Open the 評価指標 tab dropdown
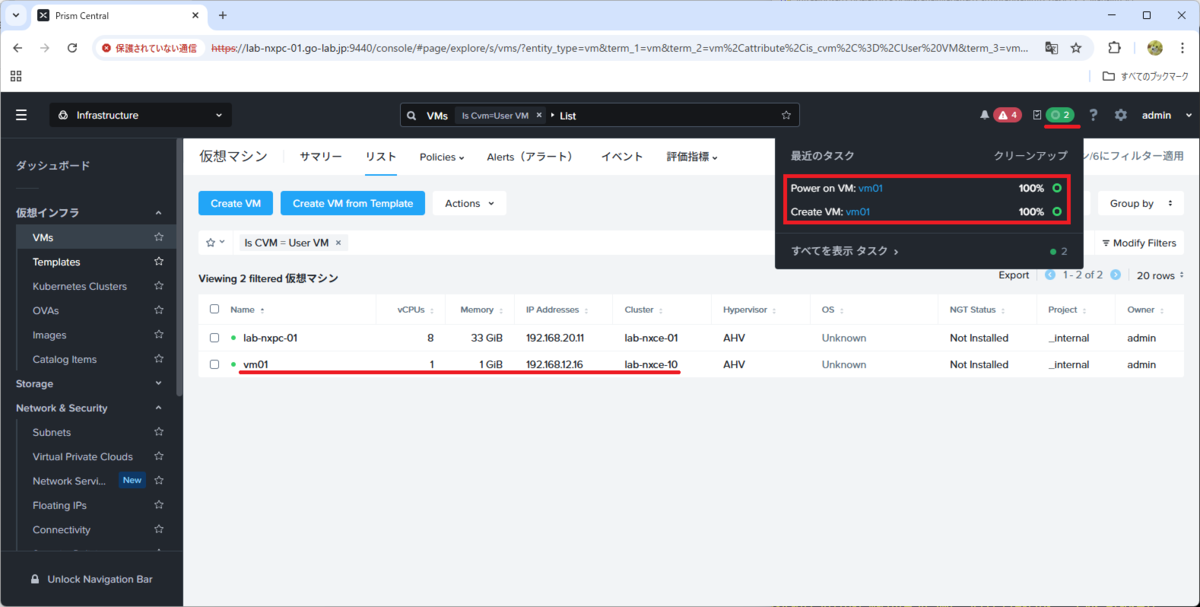This screenshot has width=1200, height=607. (x=692, y=157)
